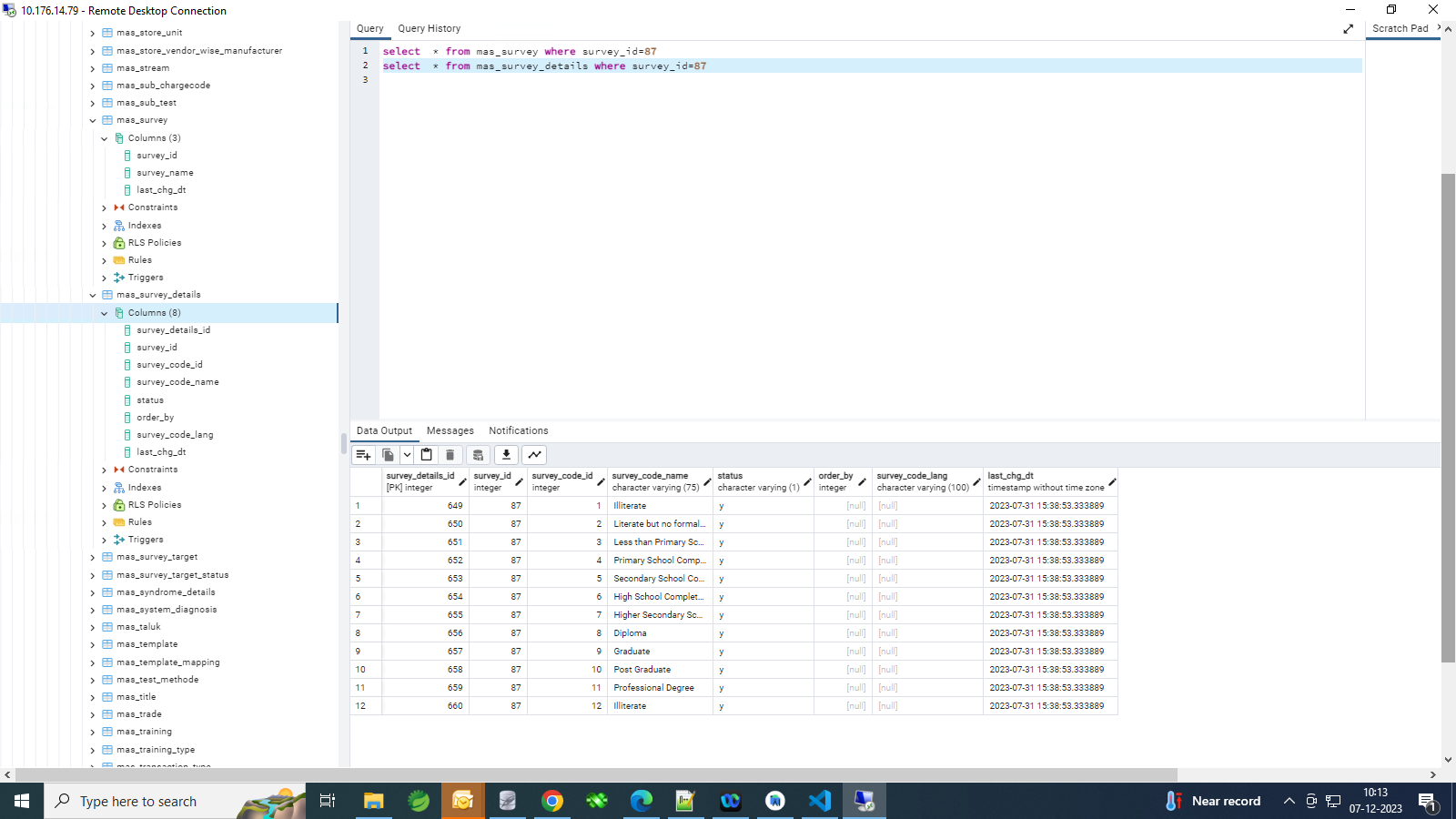
Task: Select the order_by column in the tree
Action: [x=156, y=418]
